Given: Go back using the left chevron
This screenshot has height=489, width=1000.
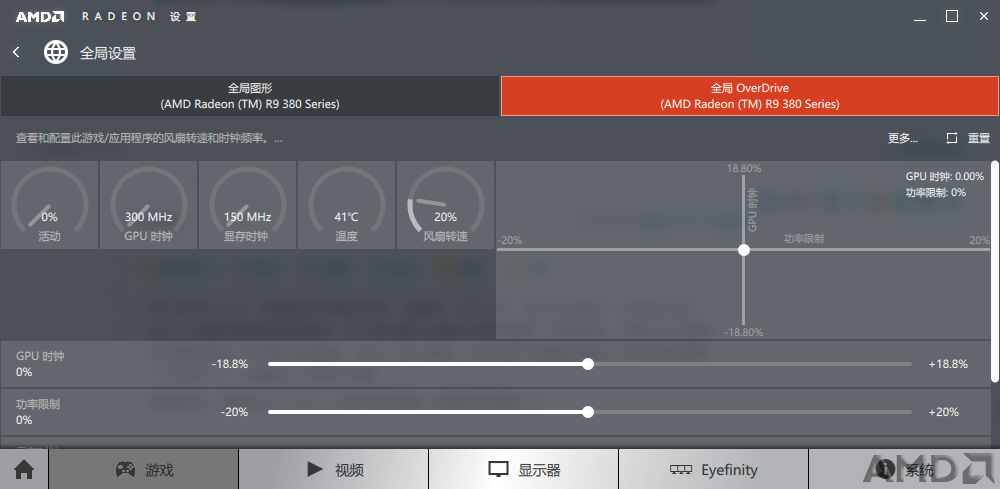Looking at the screenshot, I should click(17, 52).
